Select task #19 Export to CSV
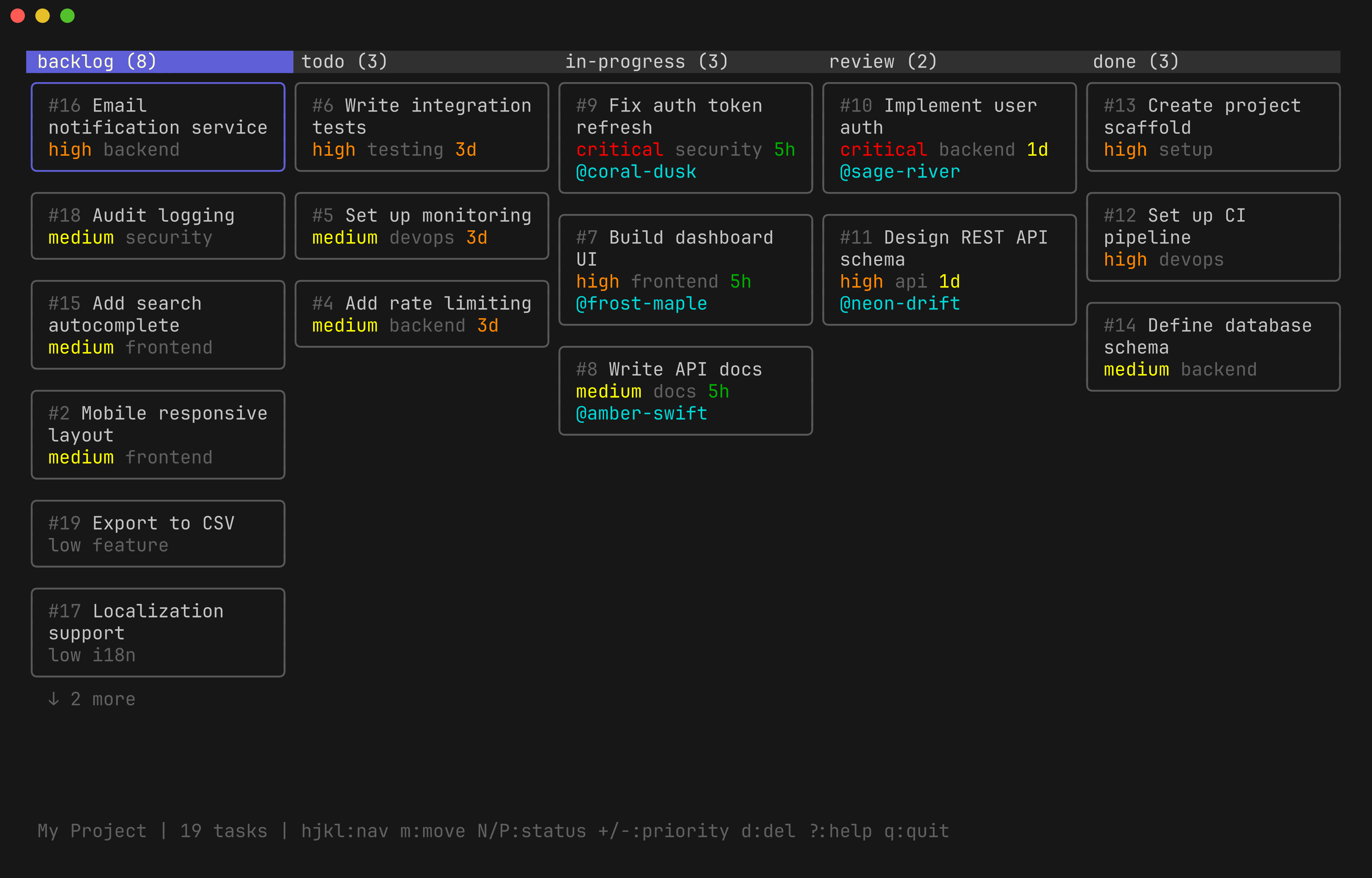This screenshot has height=878, width=1372. point(157,533)
